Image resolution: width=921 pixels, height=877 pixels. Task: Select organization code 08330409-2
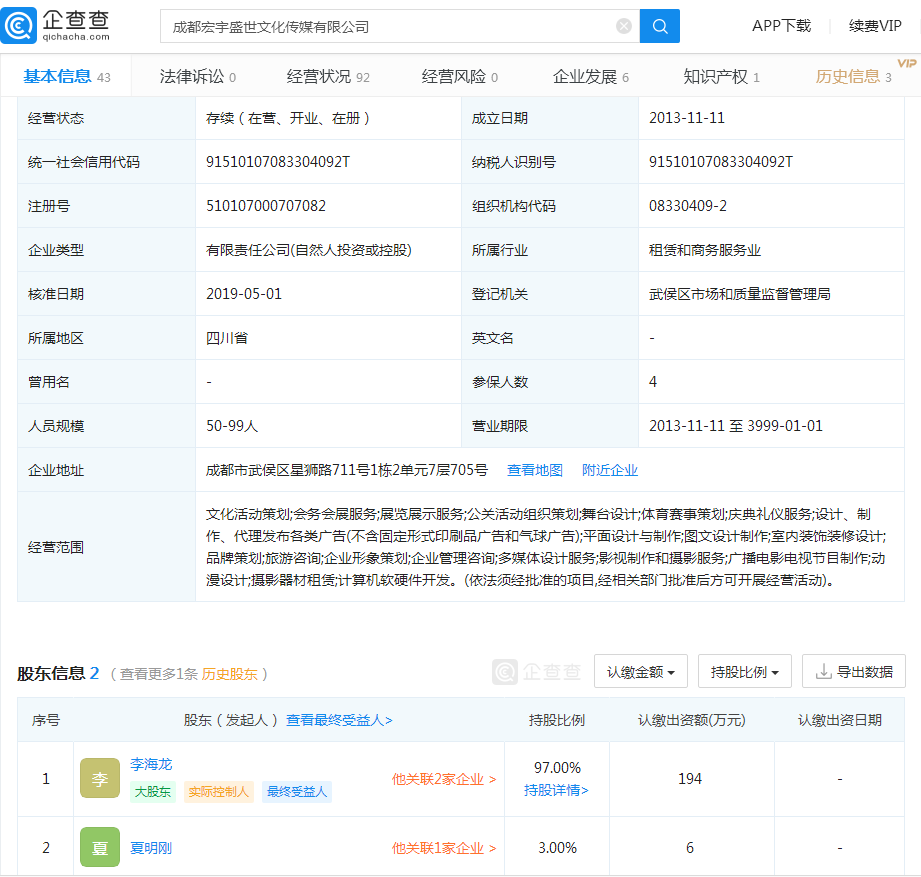coord(688,206)
